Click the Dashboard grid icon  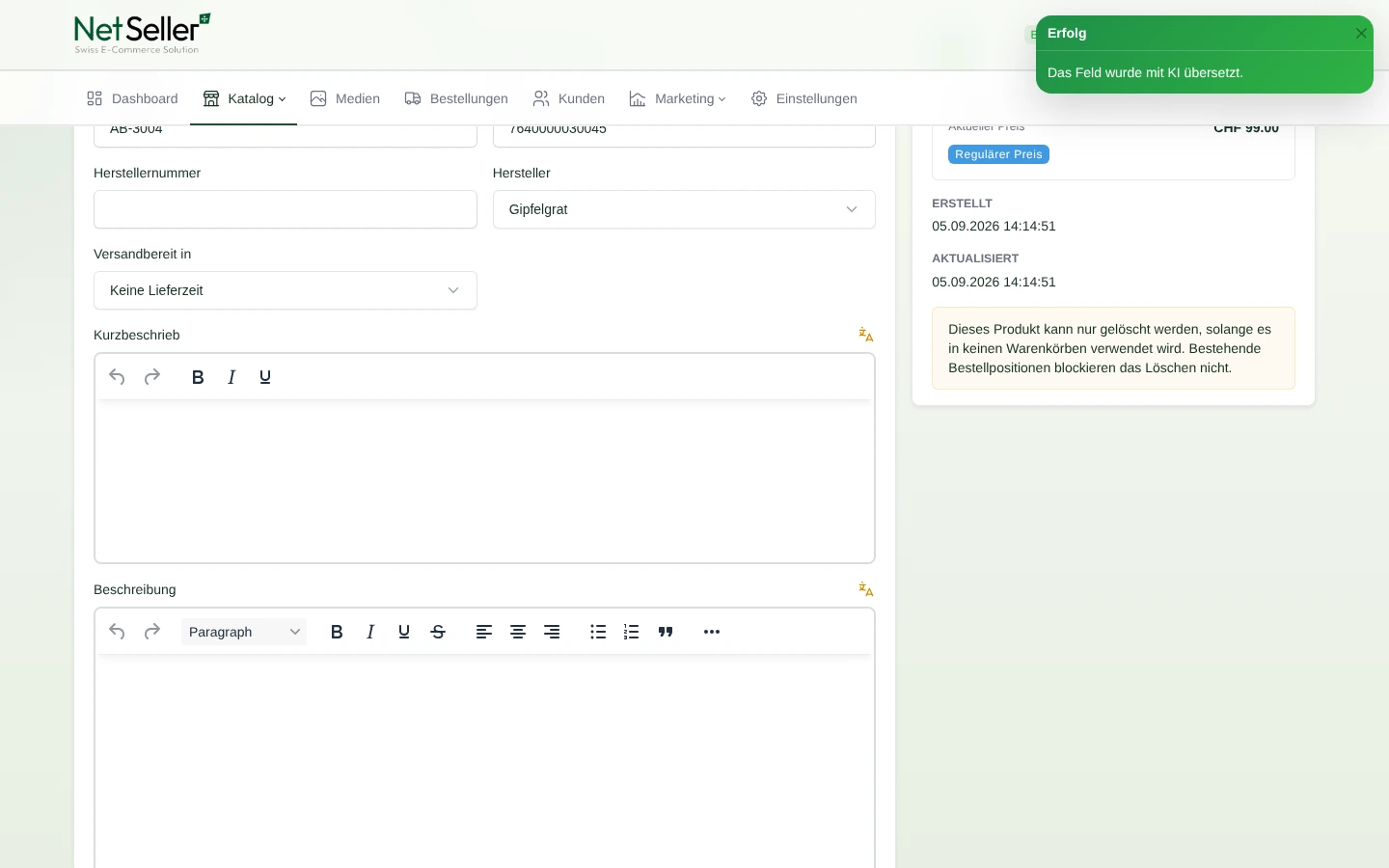tap(95, 98)
